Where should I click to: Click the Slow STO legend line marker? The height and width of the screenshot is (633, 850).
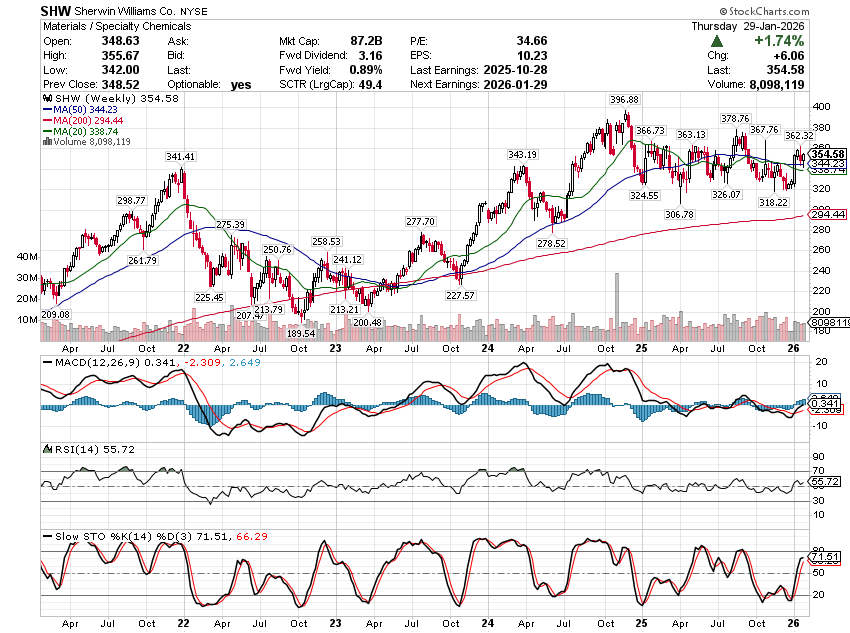tap(46, 536)
